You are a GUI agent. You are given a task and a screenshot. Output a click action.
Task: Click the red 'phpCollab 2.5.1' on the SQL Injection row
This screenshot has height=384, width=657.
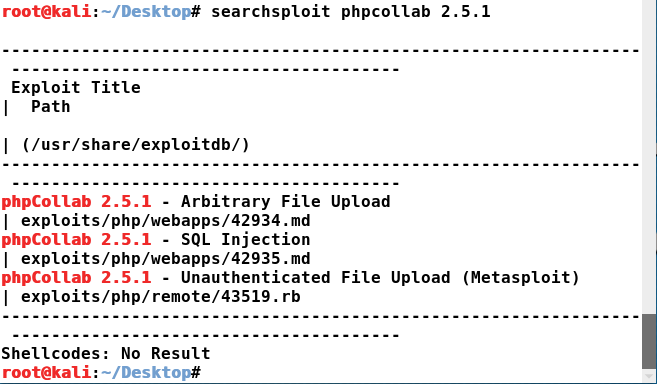(x=76, y=239)
